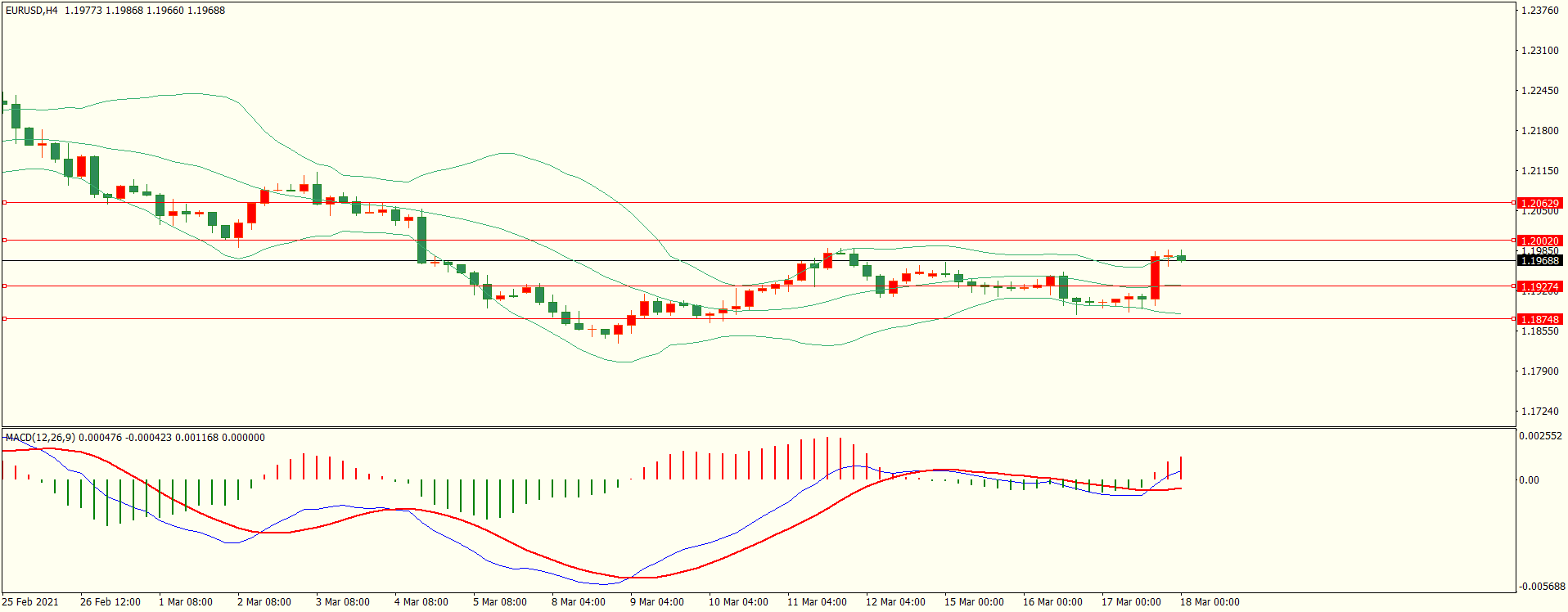Click the MACD(12,26,9) indicator label
Screen dimensions: 1568x612
point(40,438)
